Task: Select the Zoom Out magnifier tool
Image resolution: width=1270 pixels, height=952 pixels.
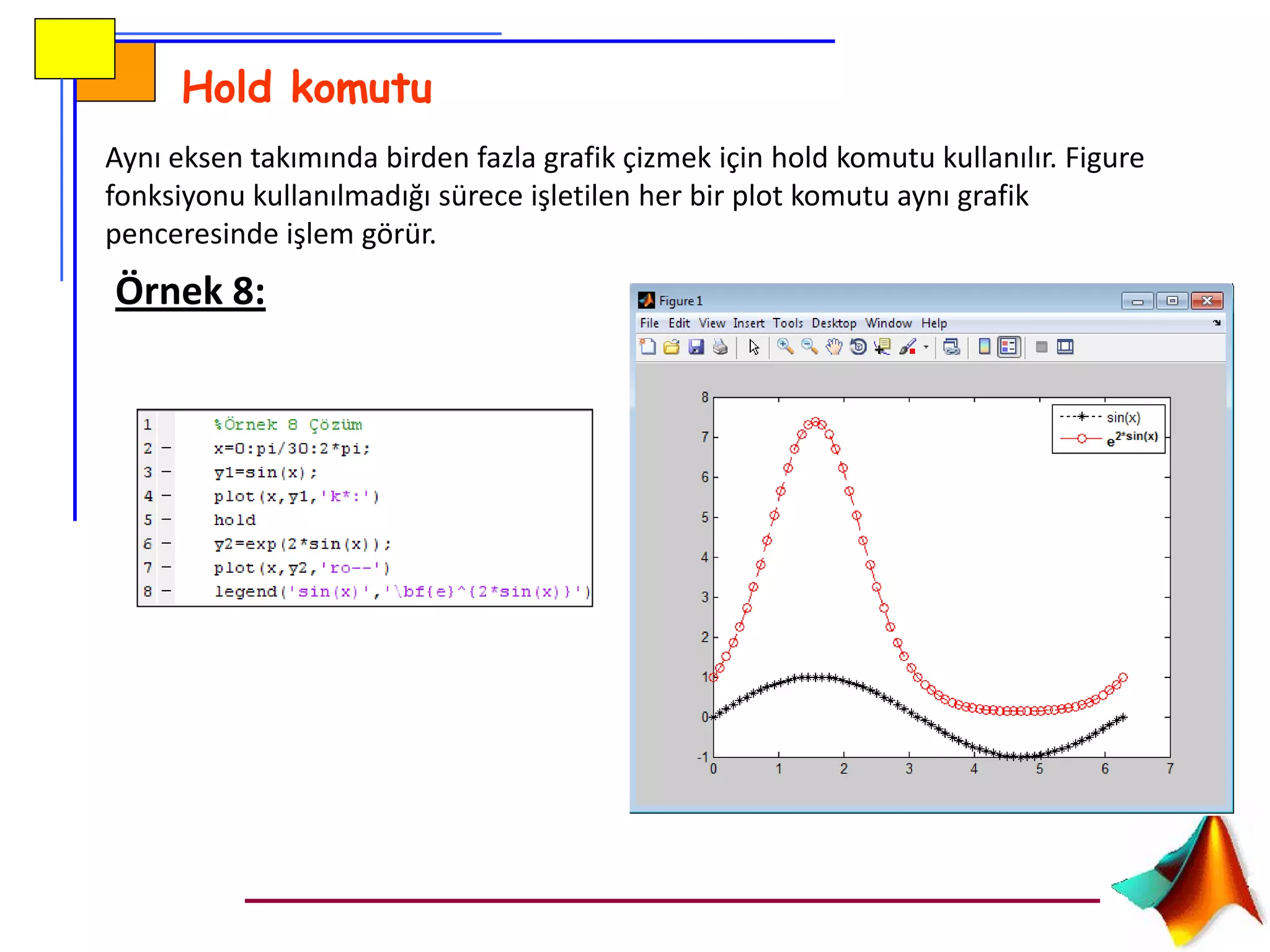Action: coord(809,347)
